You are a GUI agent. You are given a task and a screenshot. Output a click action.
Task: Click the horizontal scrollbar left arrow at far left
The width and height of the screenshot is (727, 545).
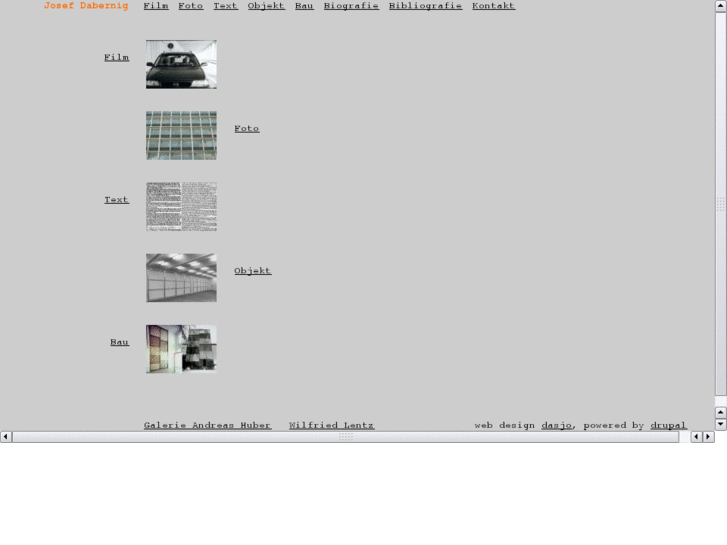[x=6, y=436]
